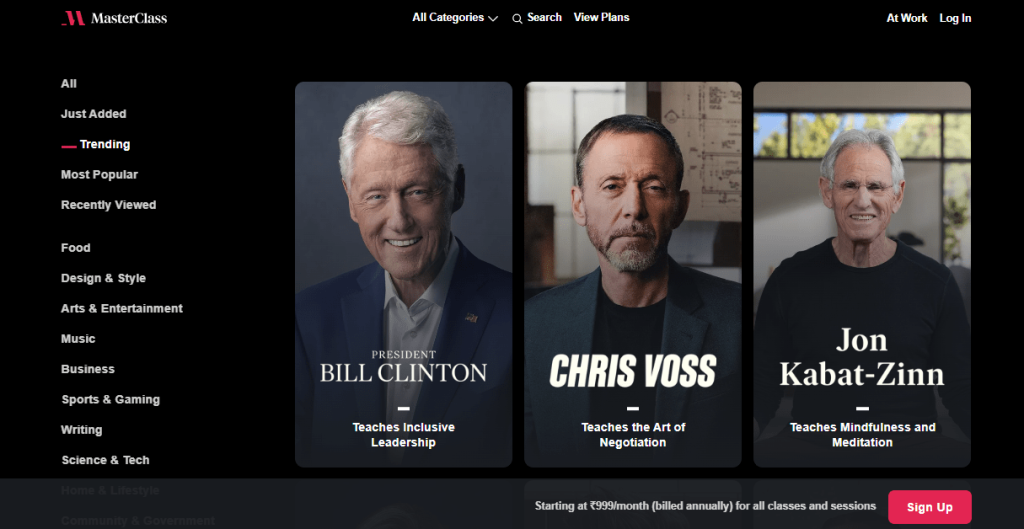Screen dimensions: 1024x529
Task: Select Arts & Entertainment category
Action: pyautogui.click(x=121, y=308)
